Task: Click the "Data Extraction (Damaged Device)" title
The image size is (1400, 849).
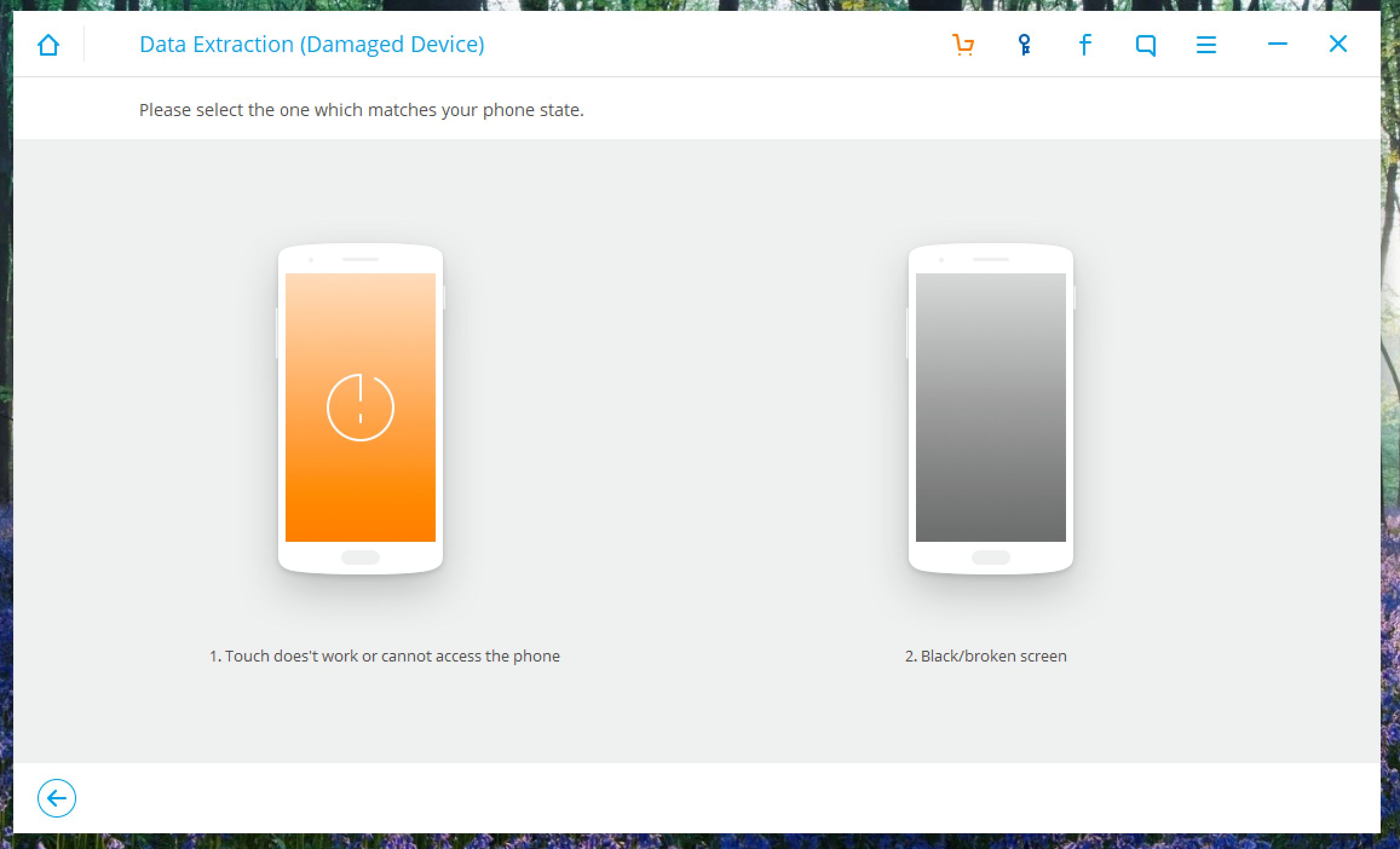Action: 312,45
